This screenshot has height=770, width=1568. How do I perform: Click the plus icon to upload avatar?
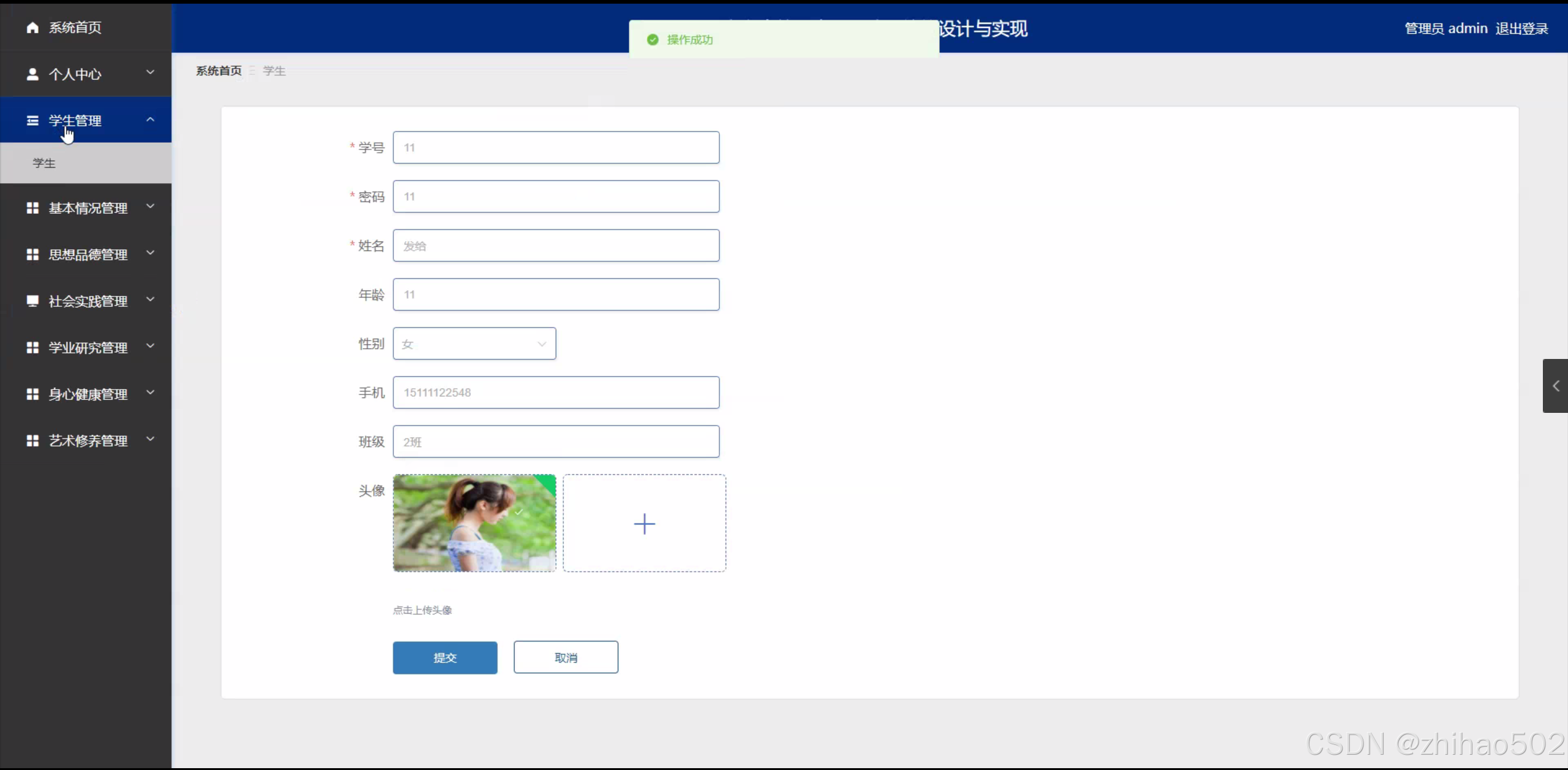[x=644, y=524]
